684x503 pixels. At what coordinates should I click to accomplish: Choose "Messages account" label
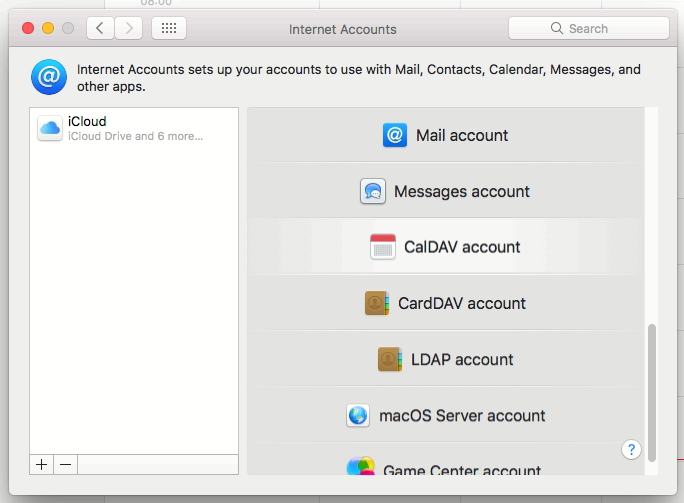(462, 192)
